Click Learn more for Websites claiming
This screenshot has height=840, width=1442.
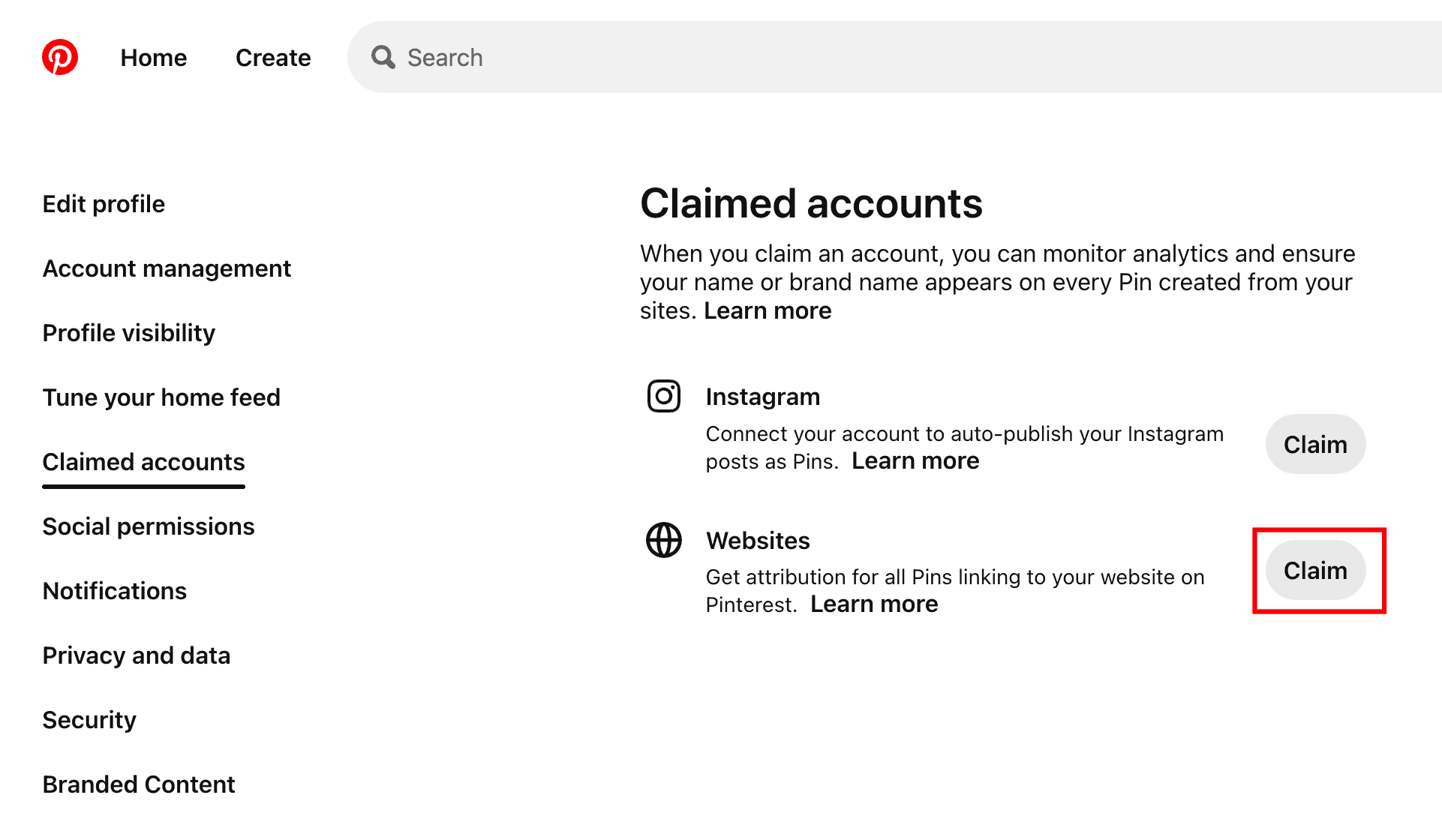pos(874,603)
